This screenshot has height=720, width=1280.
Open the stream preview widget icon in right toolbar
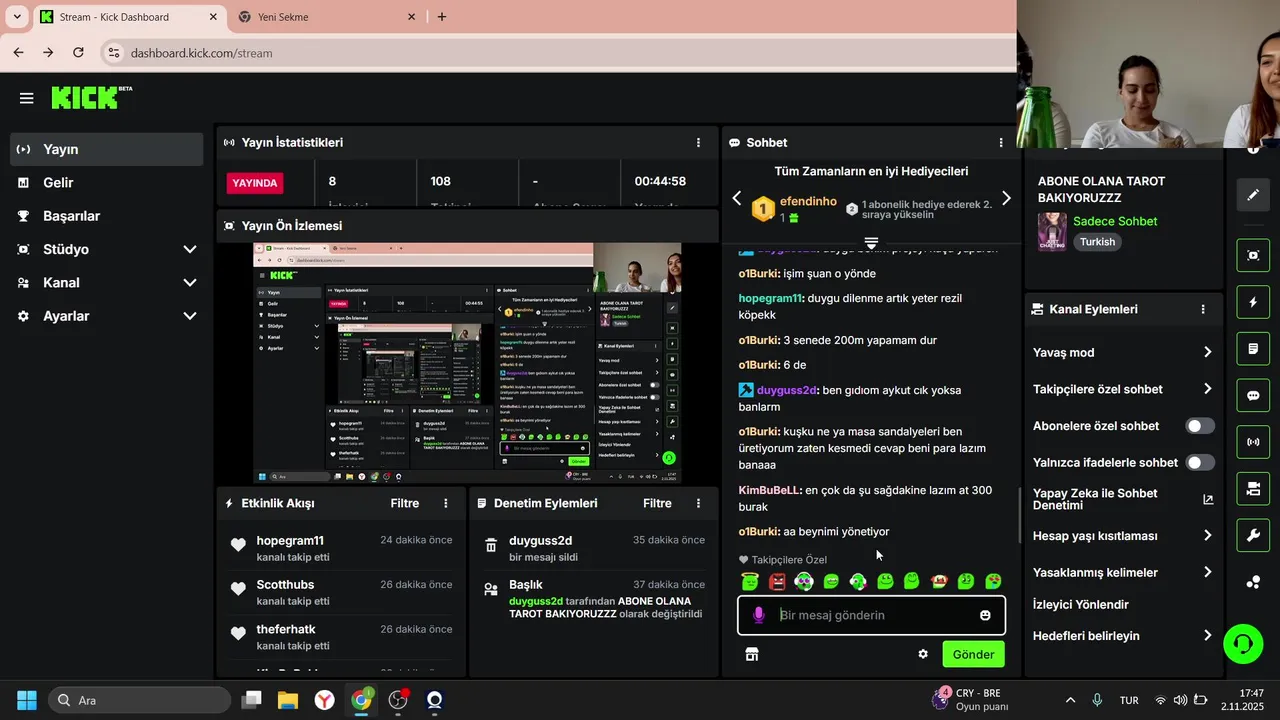(1253, 255)
